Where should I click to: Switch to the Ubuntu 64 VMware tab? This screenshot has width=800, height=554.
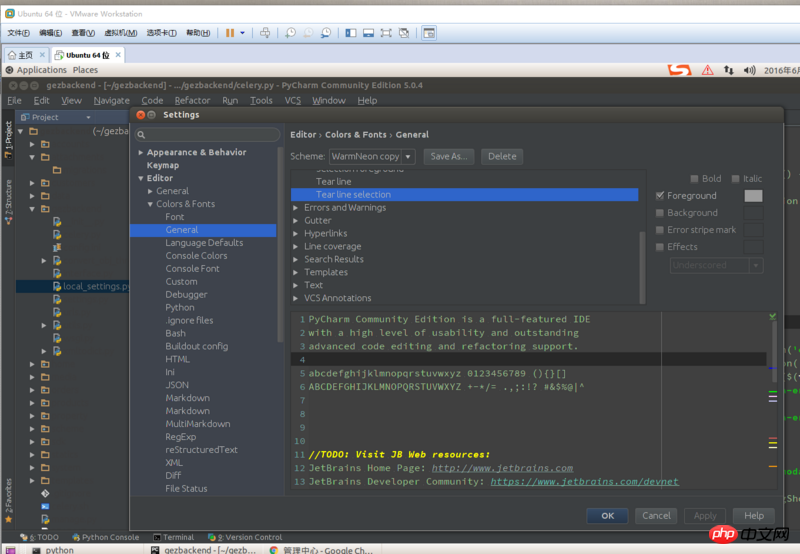[x=86, y=55]
